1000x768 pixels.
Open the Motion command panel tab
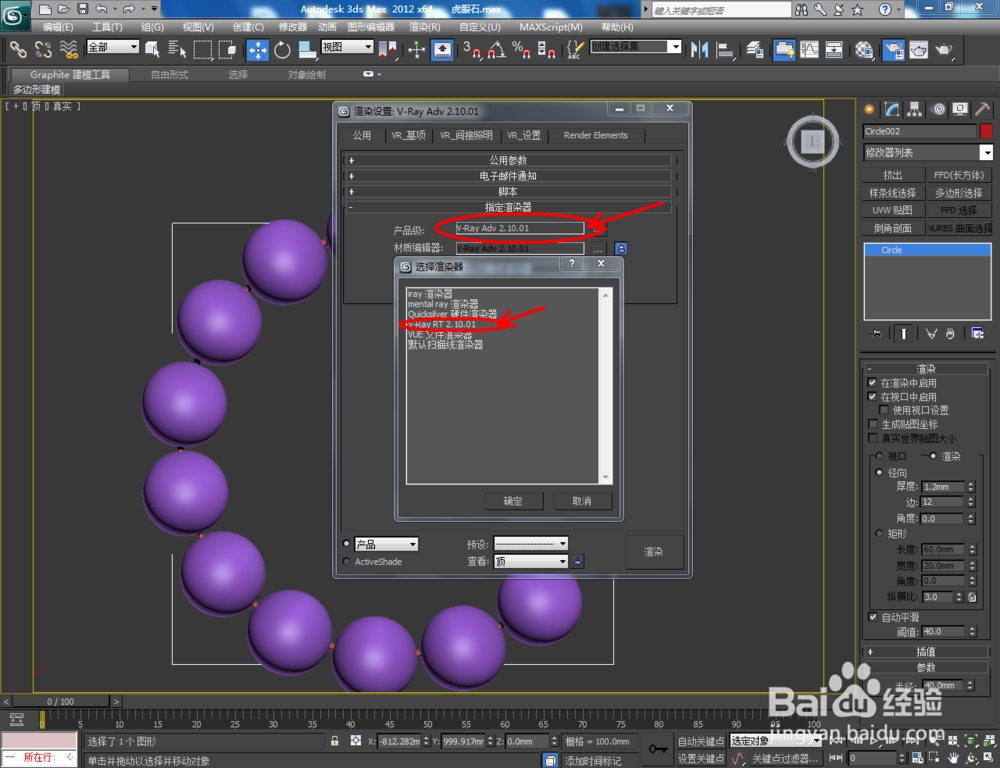(x=938, y=110)
